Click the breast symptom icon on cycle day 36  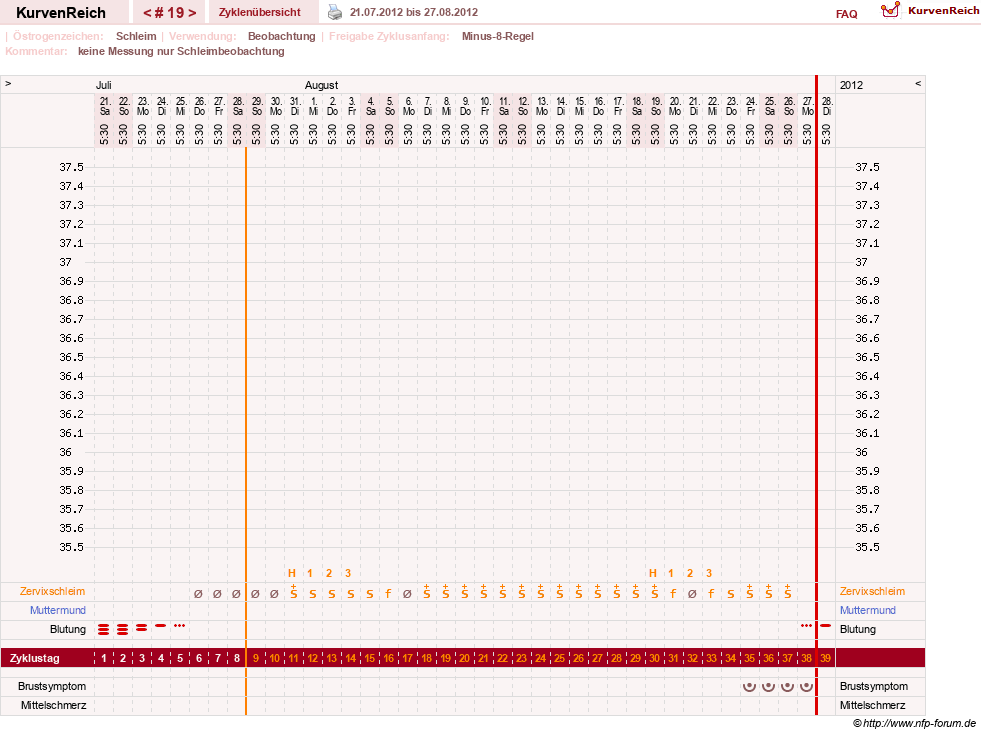768,686
